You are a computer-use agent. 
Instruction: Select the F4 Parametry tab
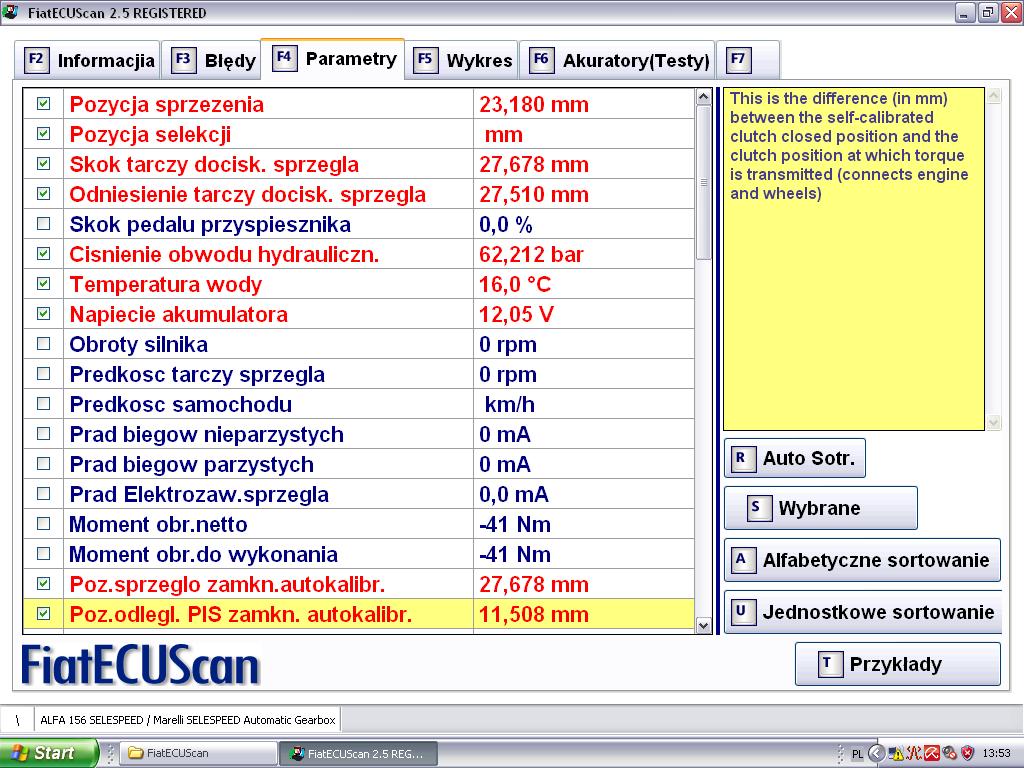tap(333, 59)
